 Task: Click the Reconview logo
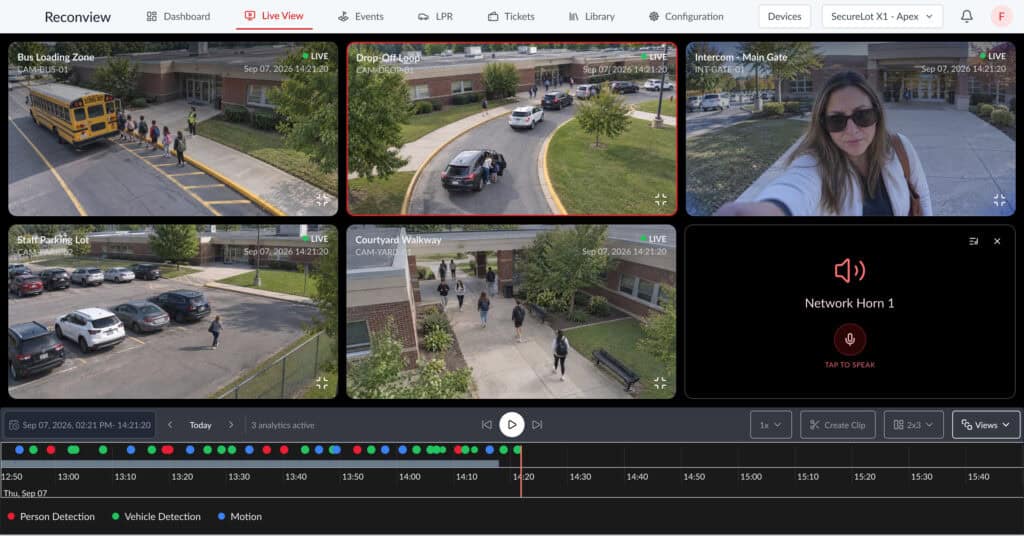(x=78, y=17)
